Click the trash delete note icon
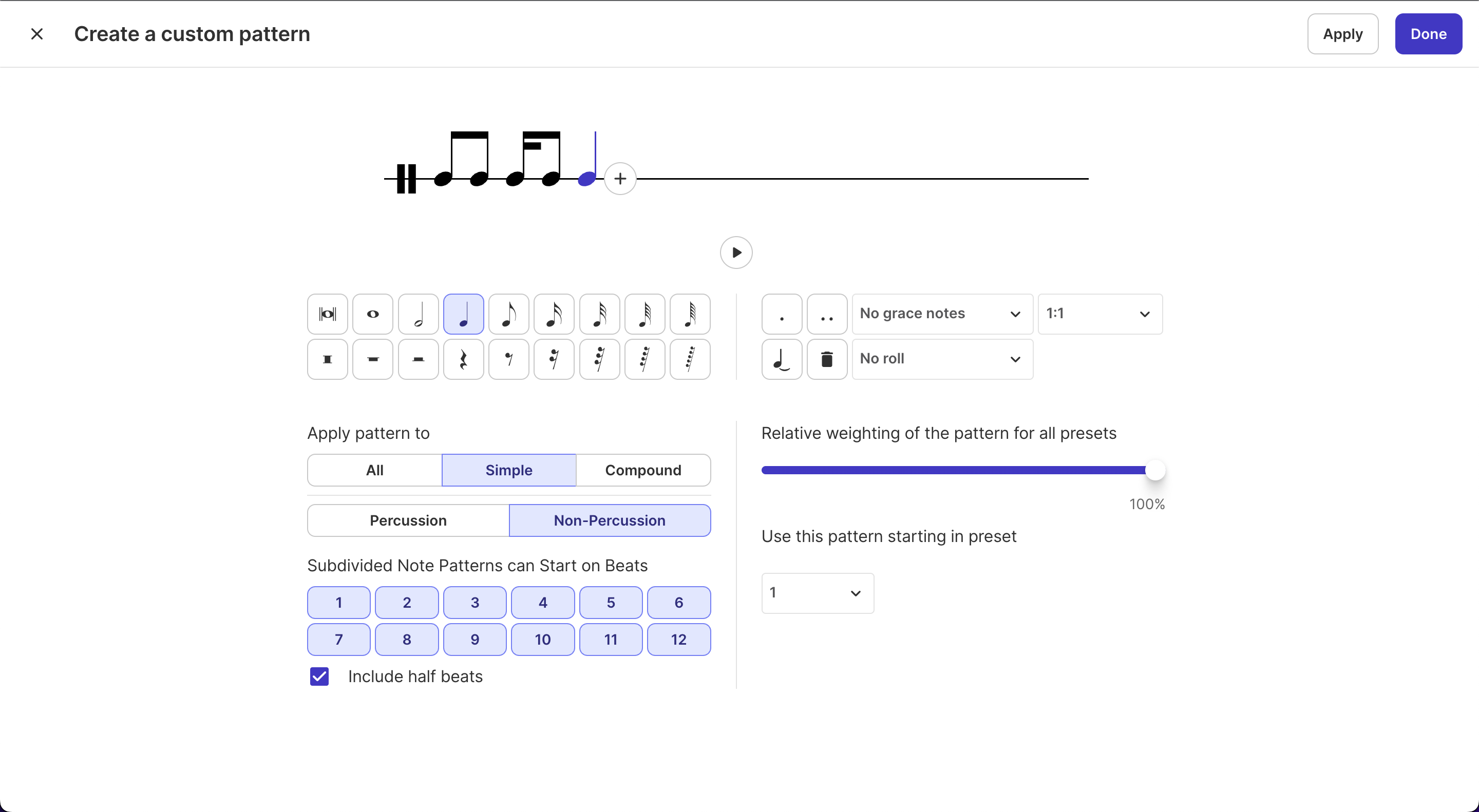Screen dimensions: 1479x812 (827, 359)
